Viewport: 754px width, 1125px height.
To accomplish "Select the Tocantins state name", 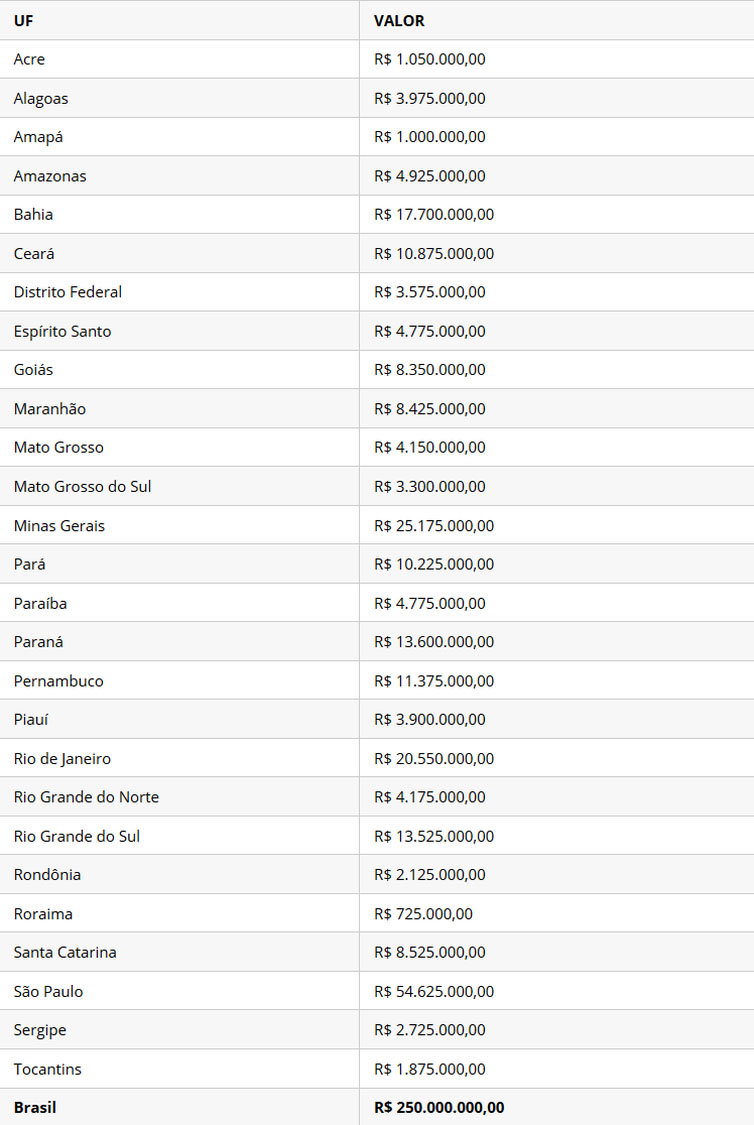I will (x=48, y=1069).
